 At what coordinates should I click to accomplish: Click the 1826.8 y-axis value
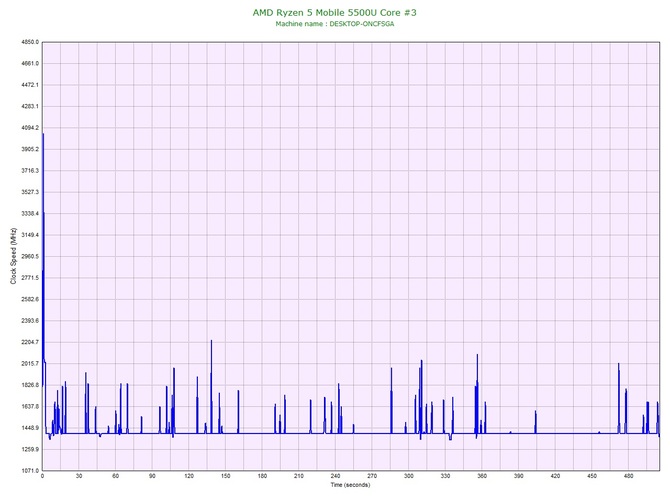[29, 385]
